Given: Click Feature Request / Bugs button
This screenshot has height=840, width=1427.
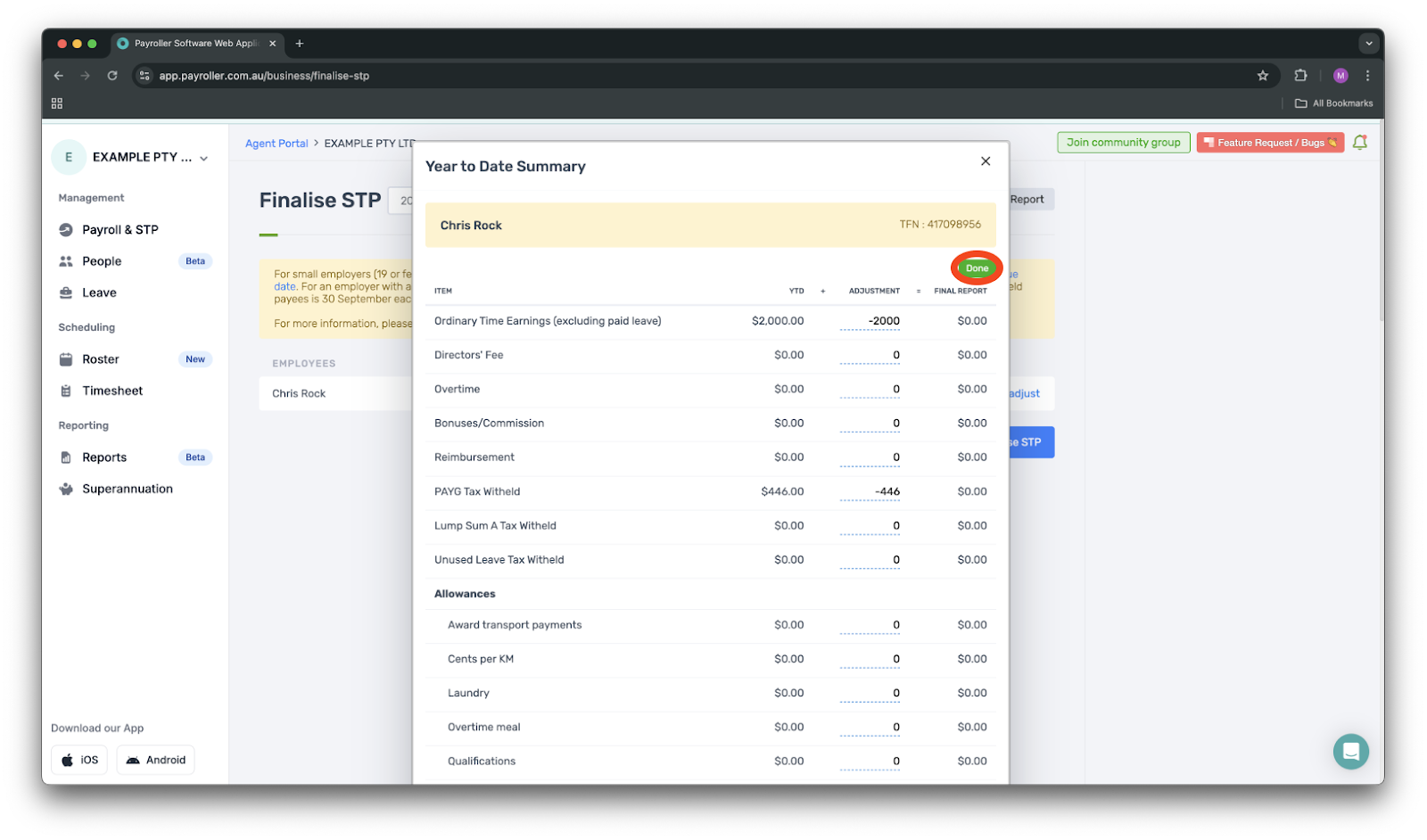Looking at the screenshot, I should [1270, 143].
